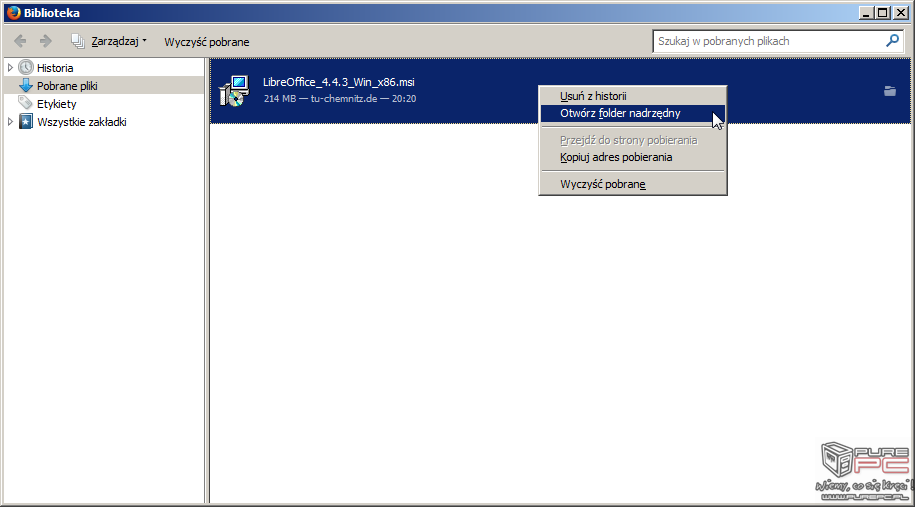
Task: Click the Firefox icon in title bar
Action: coord(13,12)
